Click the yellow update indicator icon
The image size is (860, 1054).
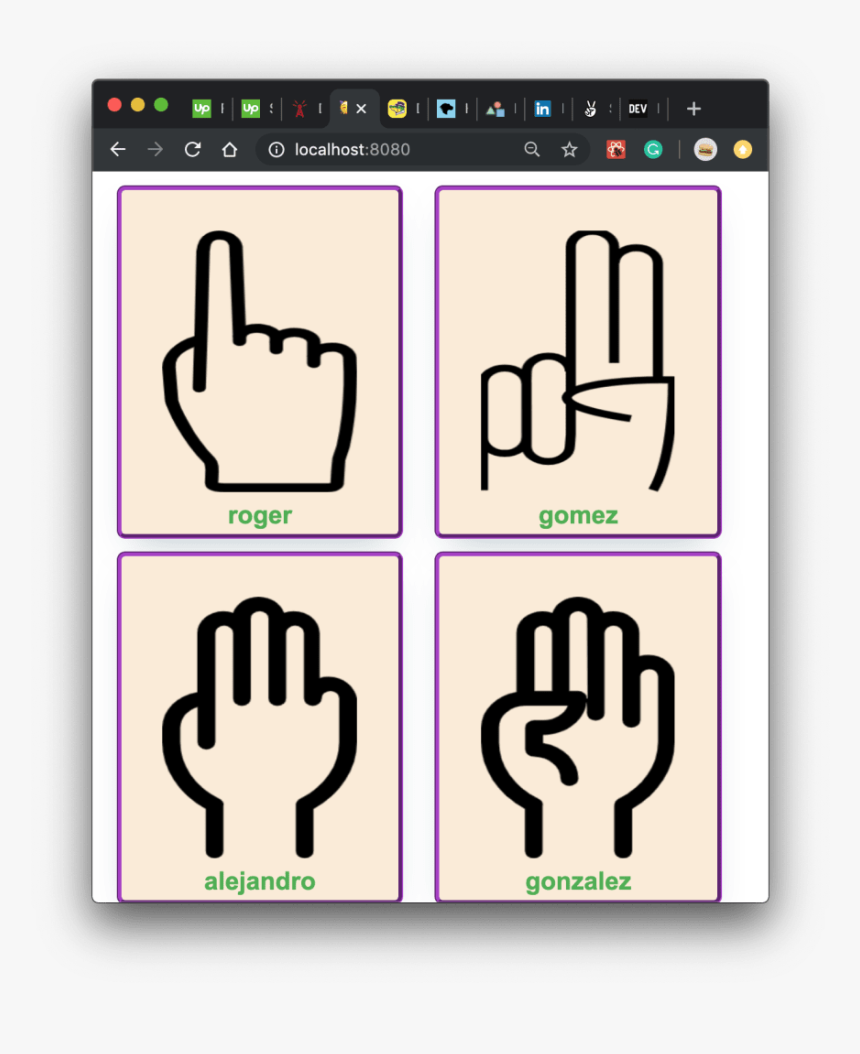(742, 150)
